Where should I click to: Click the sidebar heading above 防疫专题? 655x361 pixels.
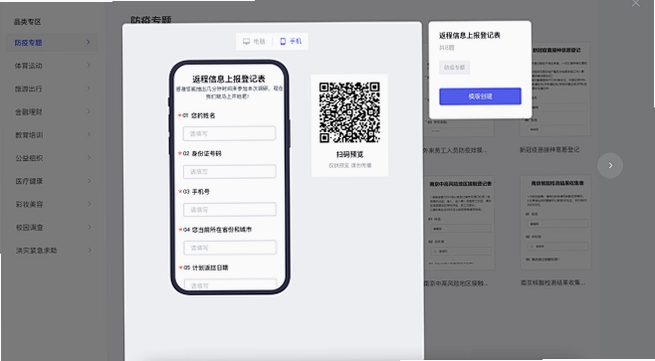(28, 22)
